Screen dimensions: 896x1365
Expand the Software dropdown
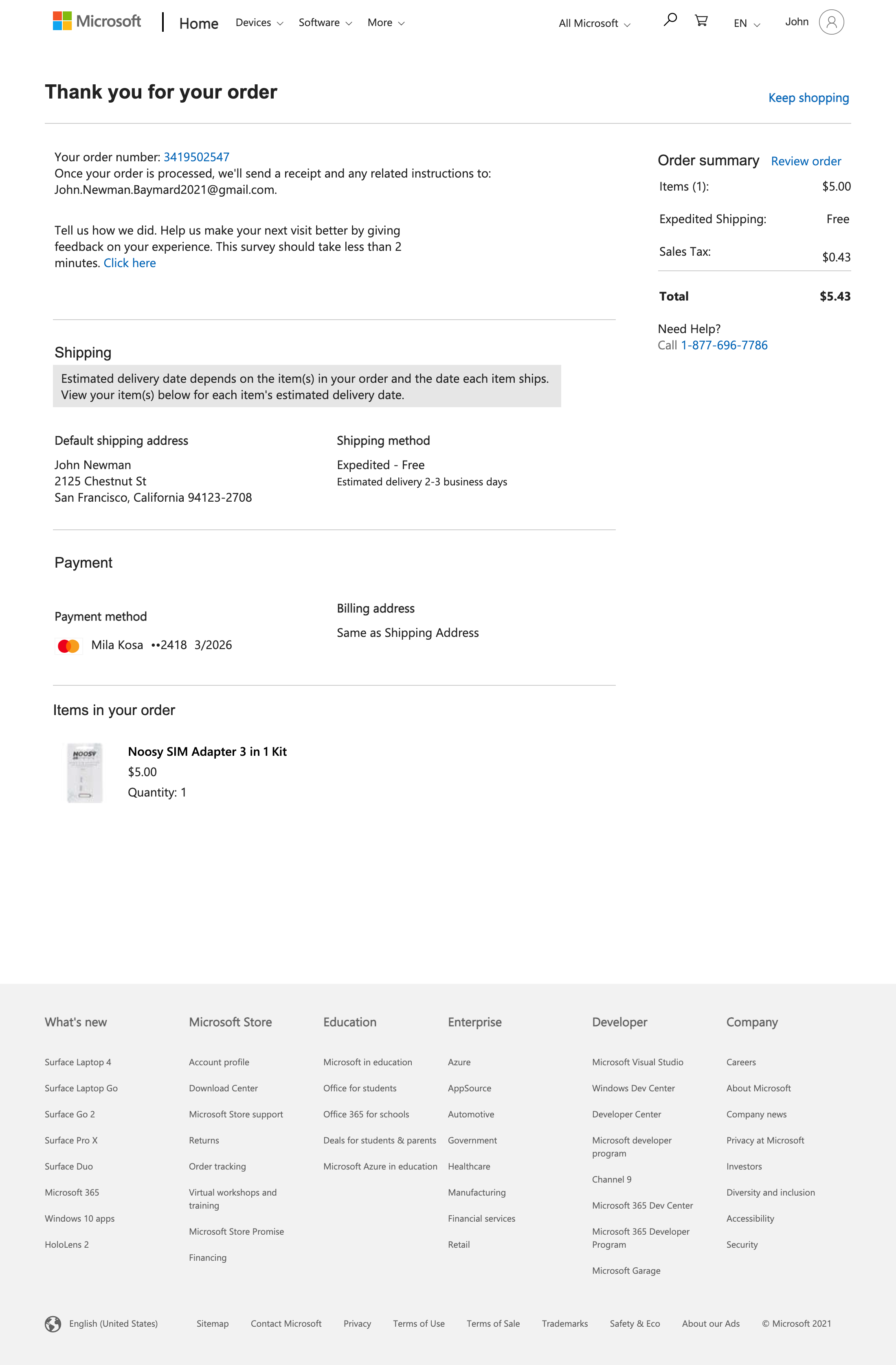point(325,22)
